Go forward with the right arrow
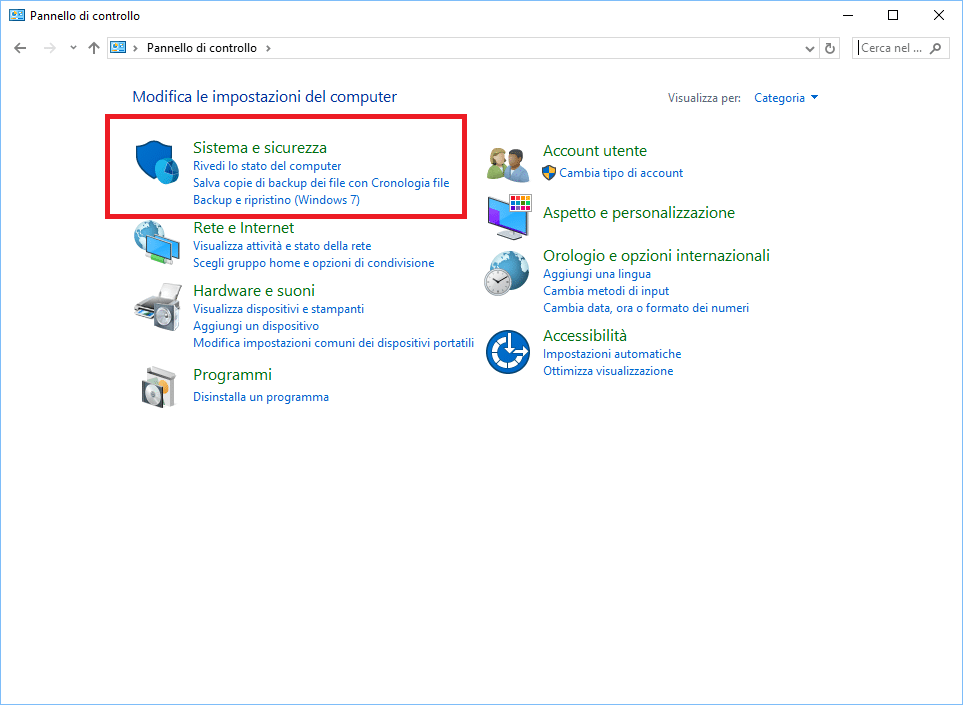Image resolution: width=963 pixels, height=705 pixels. [x=50, y=48]
